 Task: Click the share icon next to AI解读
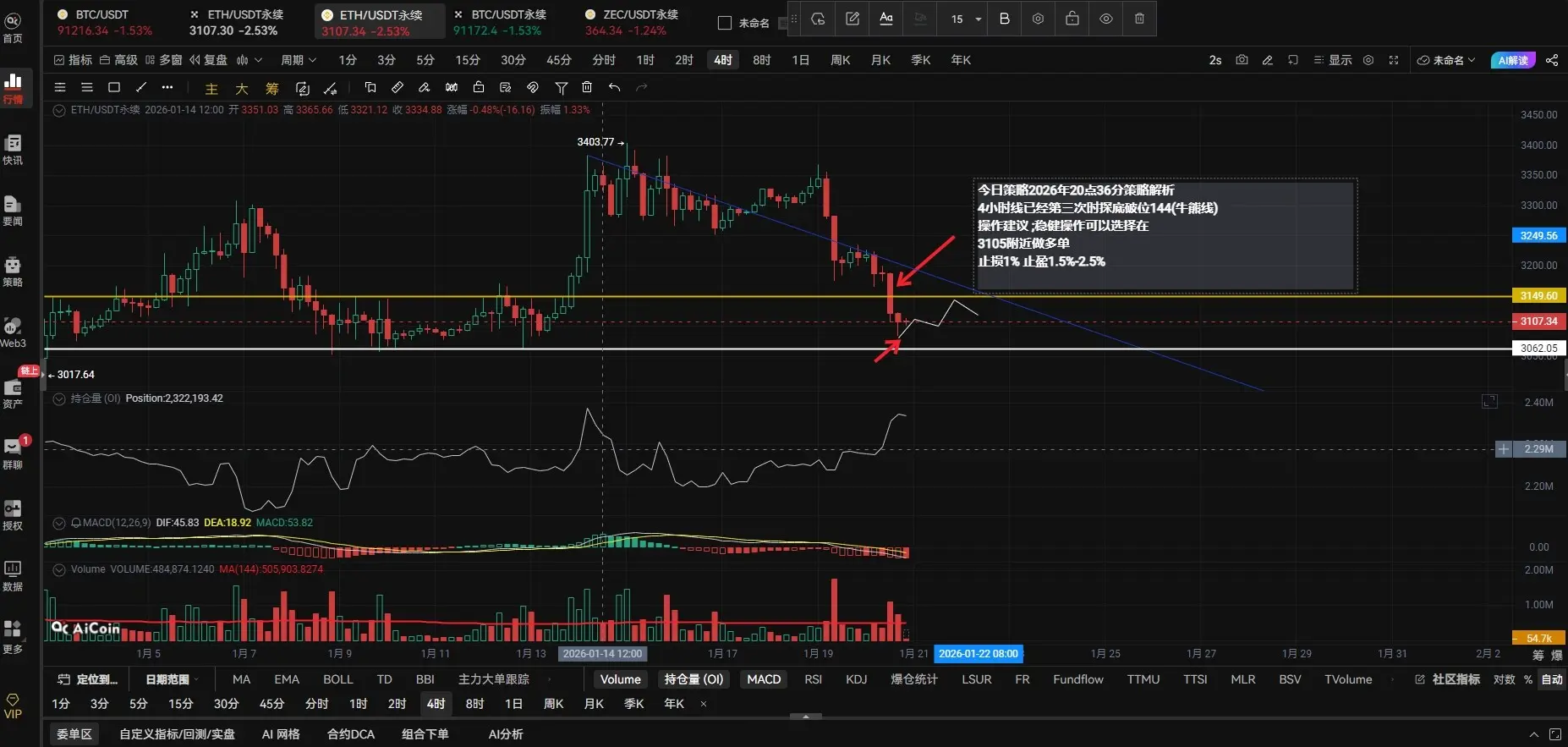pos(1552,60)
